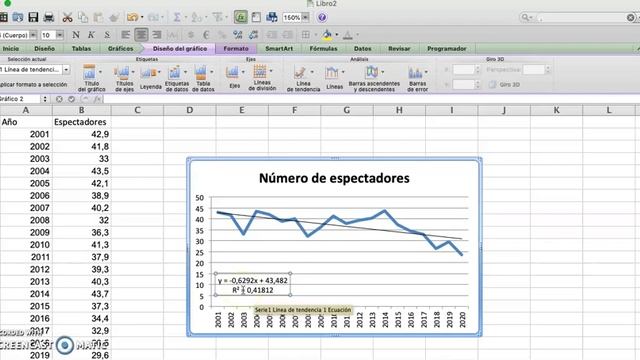Open the Líneas de división menu
Screen dimensions: 640x360
click(262, 78)
